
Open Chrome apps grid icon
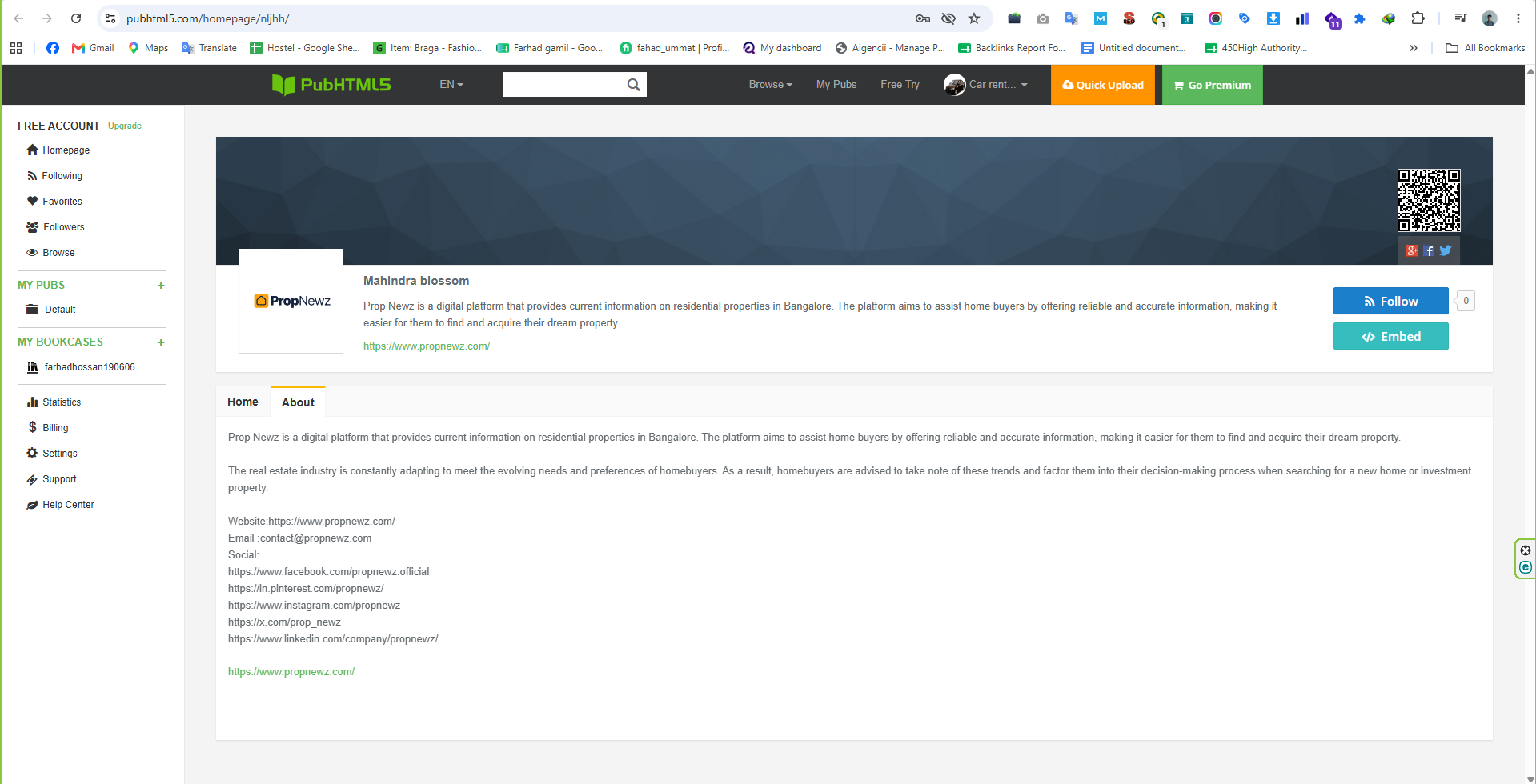[16, 48]
